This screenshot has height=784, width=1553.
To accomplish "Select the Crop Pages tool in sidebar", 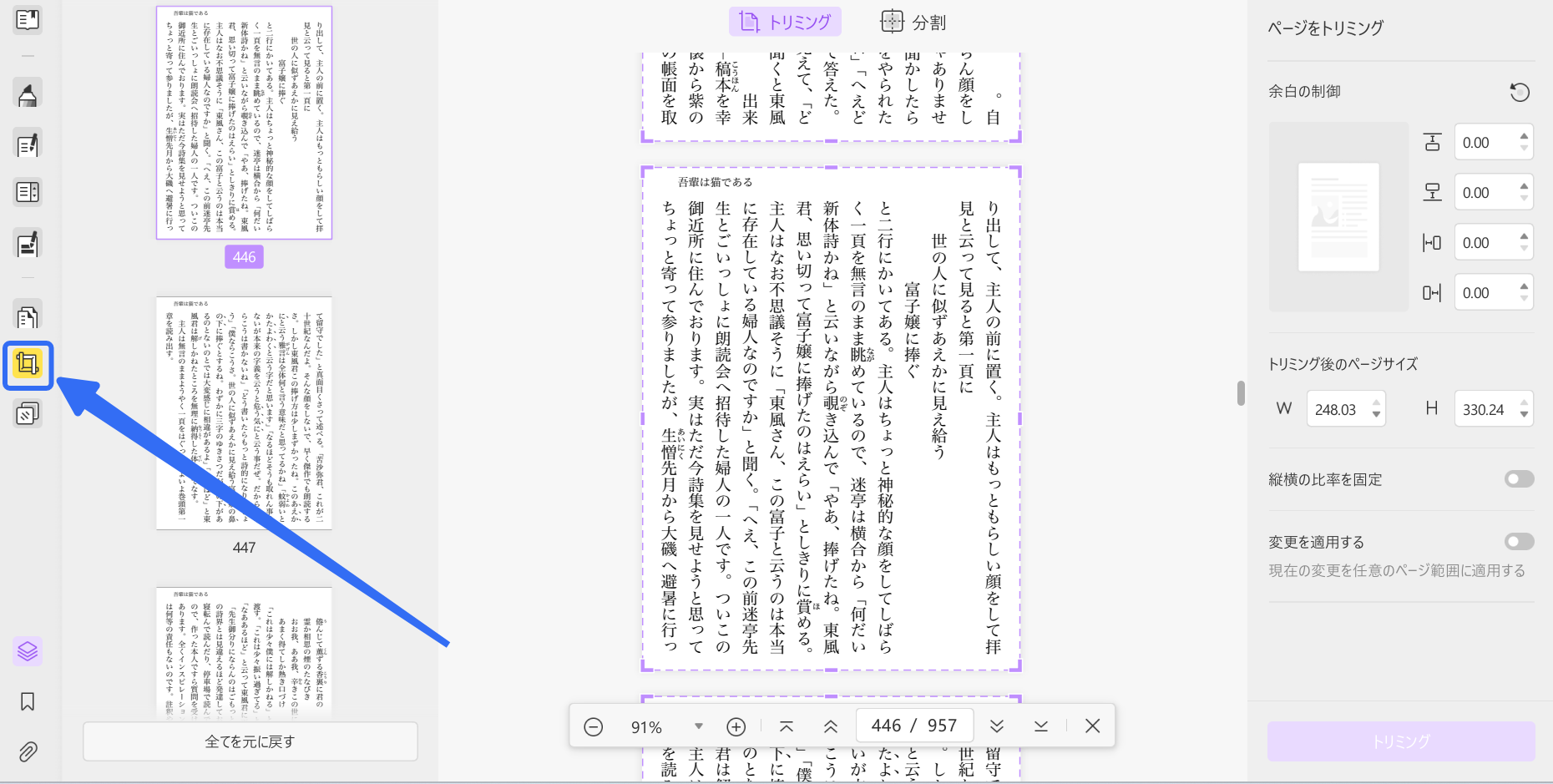I will coord(28,365).
